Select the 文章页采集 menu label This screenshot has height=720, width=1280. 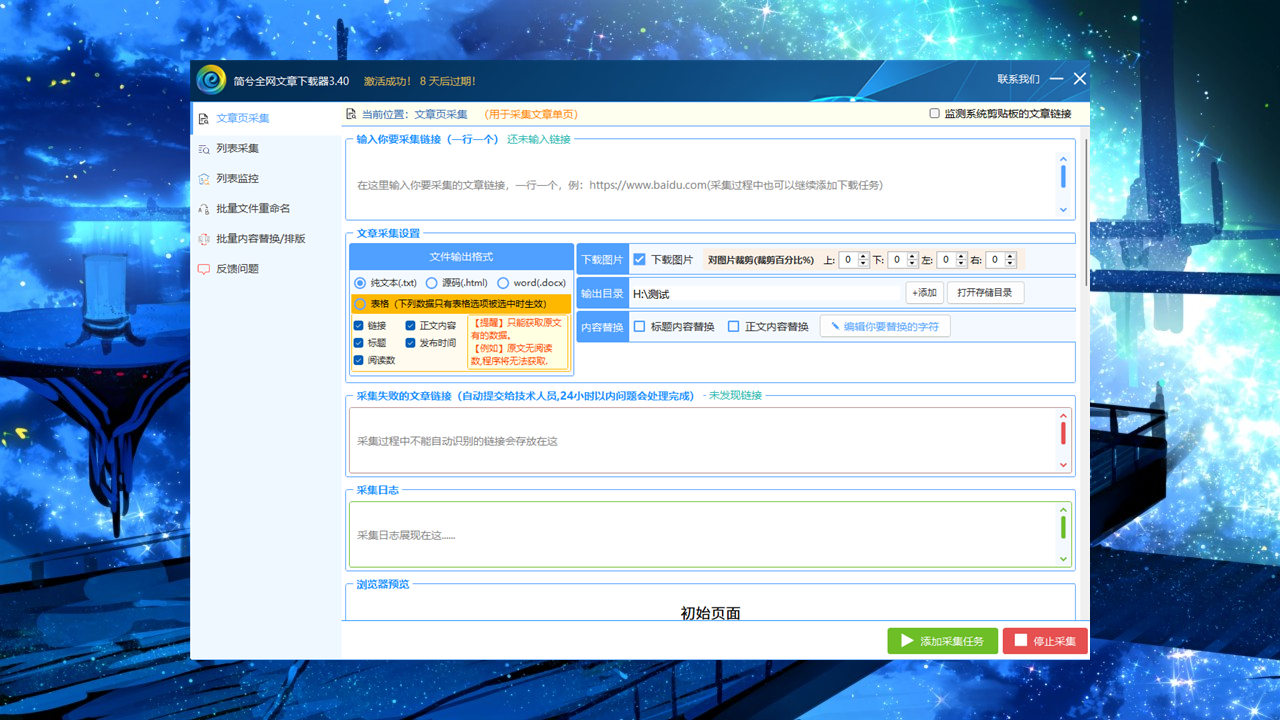tap(243, 118)
